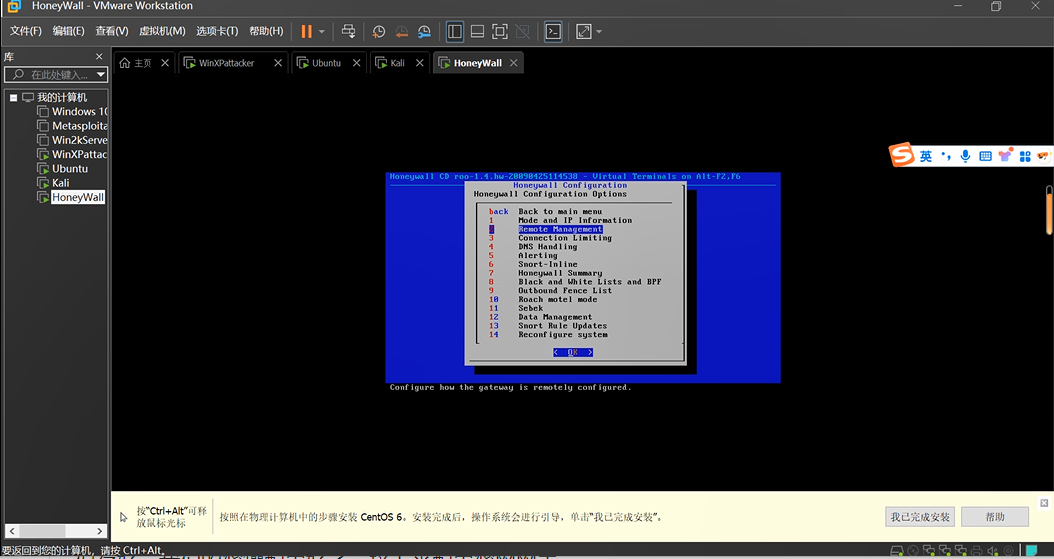Viewport: 1054px width, 559px height.
Task: Open the 虚拟机(M) menu
Action: tap(162, 31)
